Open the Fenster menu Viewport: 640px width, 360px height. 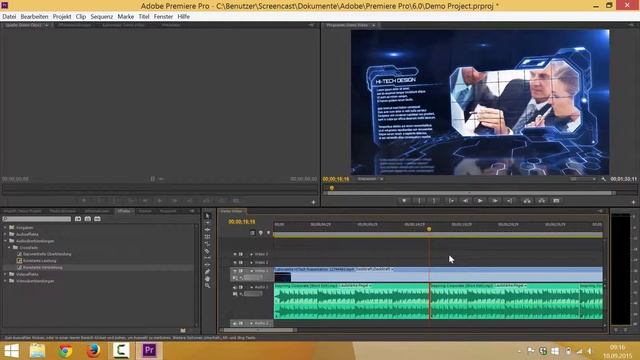(x=163, y=16)
